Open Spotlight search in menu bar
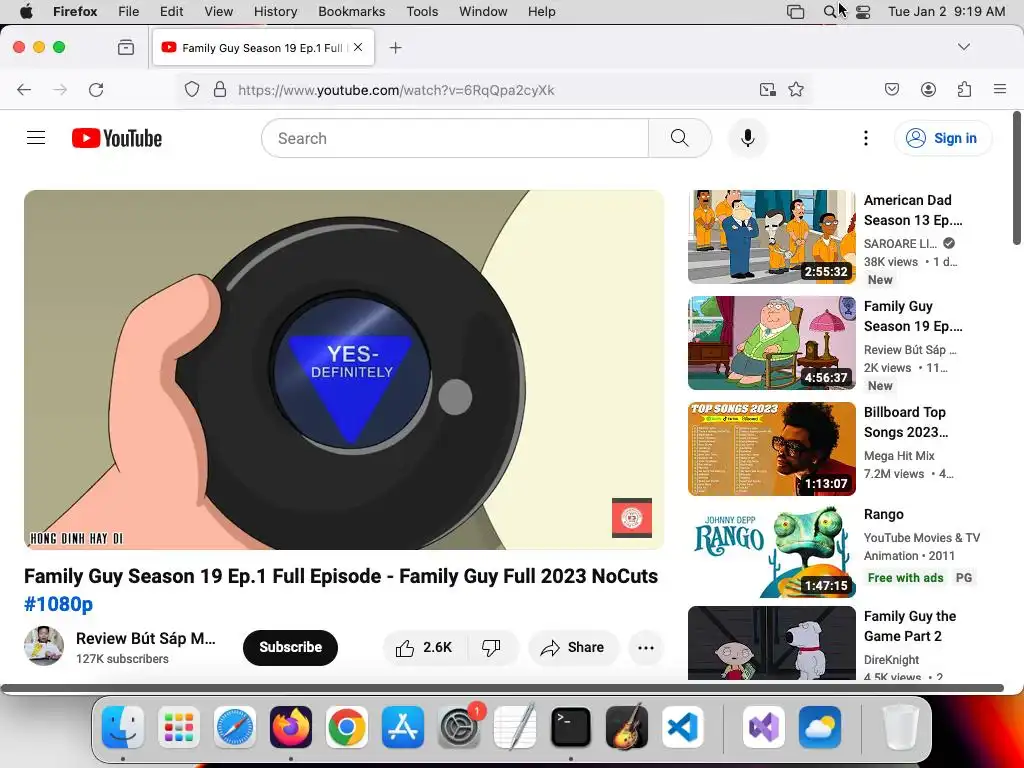Image resolution: width=1024 pixels, height=768 pixels. click(829, 12)
